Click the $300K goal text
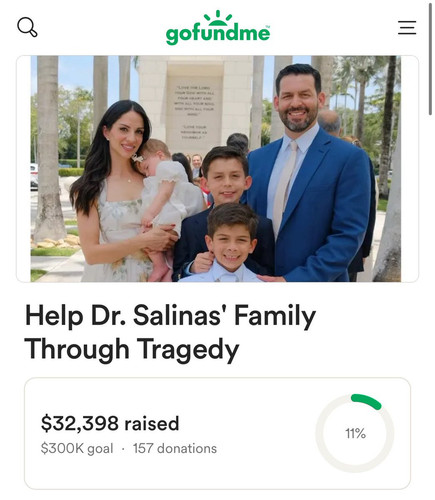Screen dimensions: 435x500 (77, 448)
